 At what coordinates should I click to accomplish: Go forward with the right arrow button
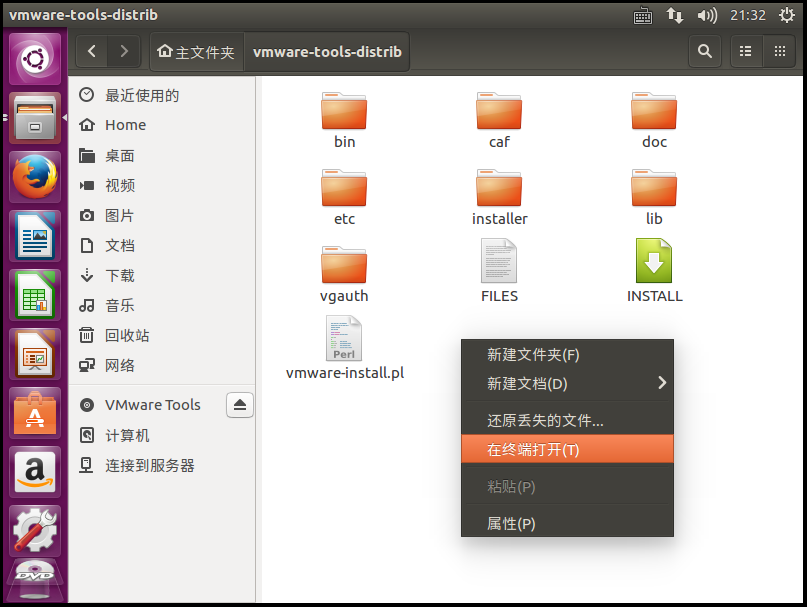pos(124,51)
